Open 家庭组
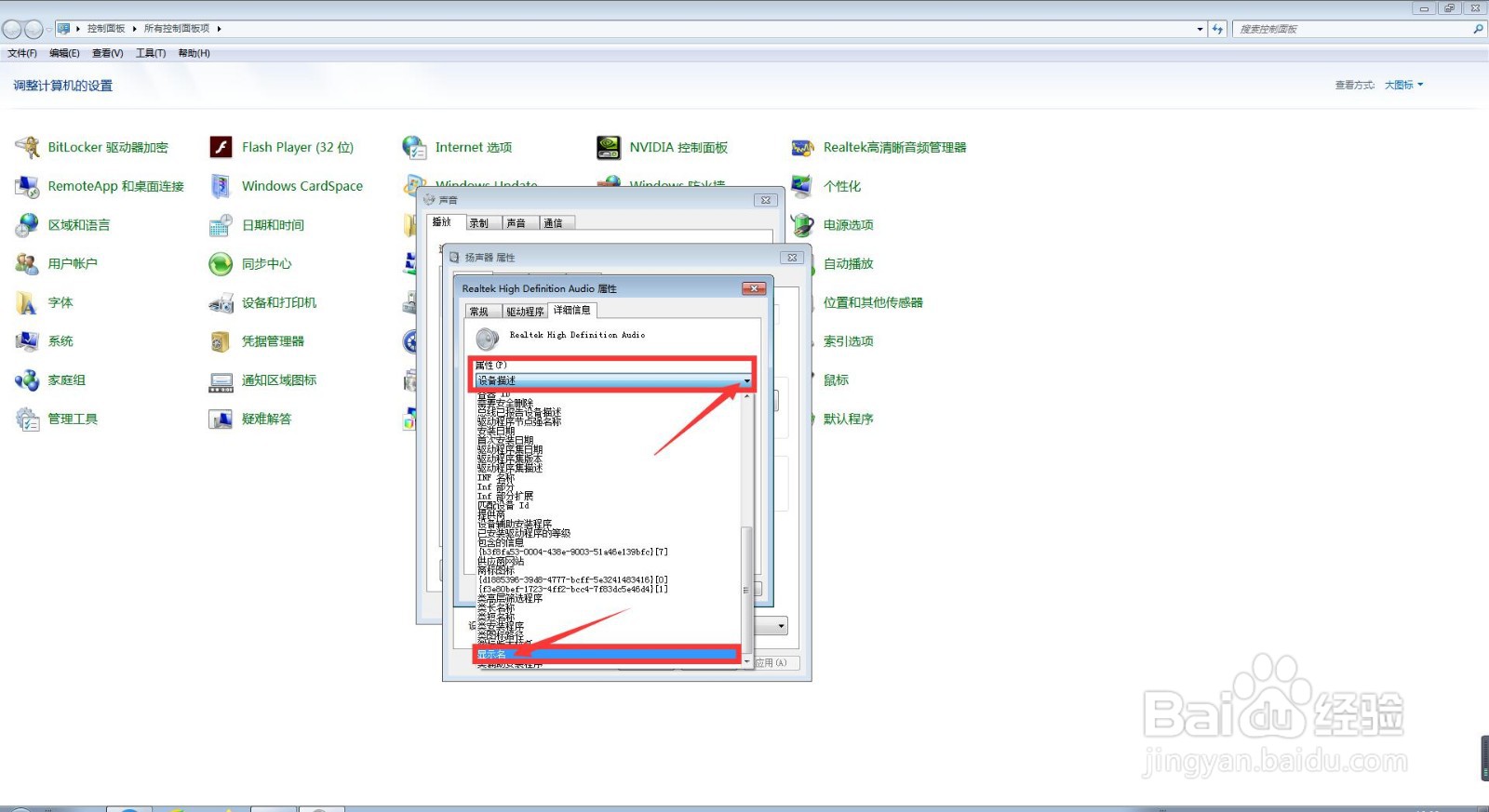Screen dimensions: 1489x812 51,380
